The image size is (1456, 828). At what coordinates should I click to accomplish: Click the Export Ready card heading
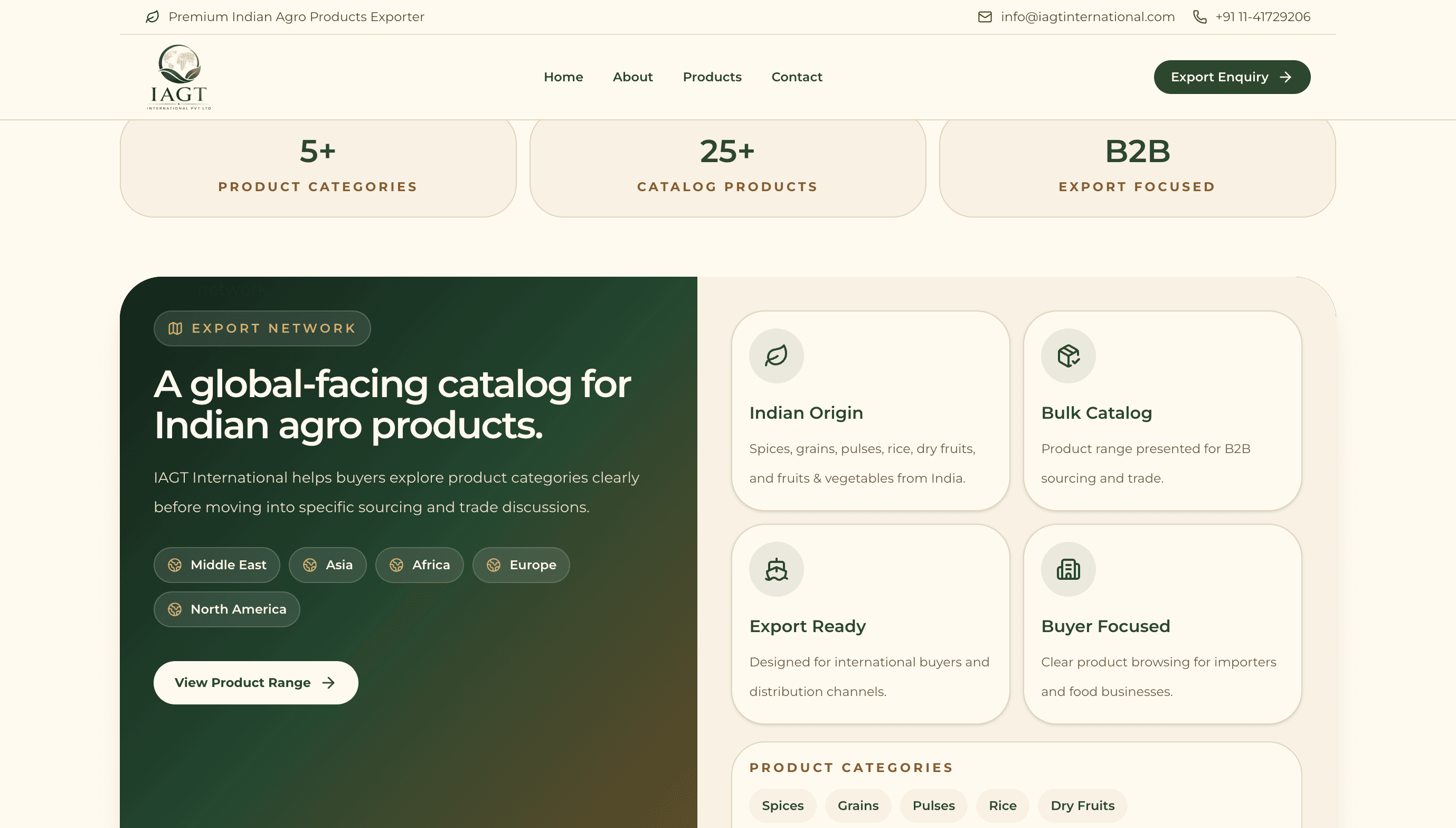coord(807,626)
